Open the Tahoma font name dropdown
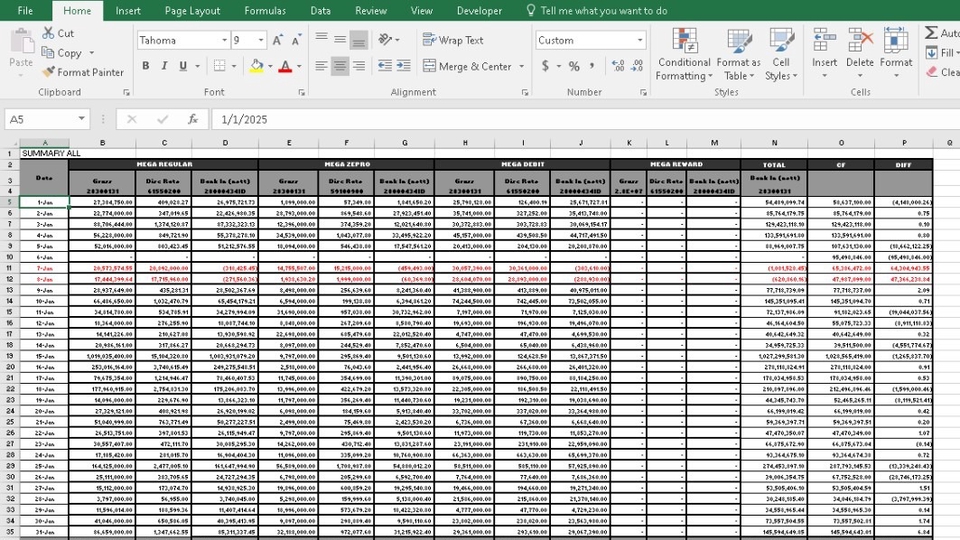Screen dimensions: 960x540 tap(224, 40)
